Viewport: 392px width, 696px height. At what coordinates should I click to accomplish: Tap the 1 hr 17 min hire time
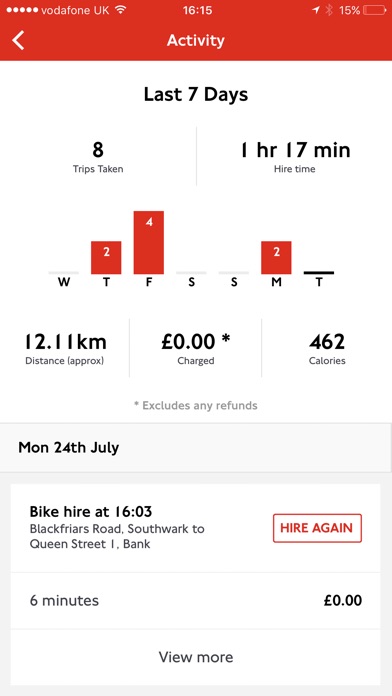coord(295,156)
